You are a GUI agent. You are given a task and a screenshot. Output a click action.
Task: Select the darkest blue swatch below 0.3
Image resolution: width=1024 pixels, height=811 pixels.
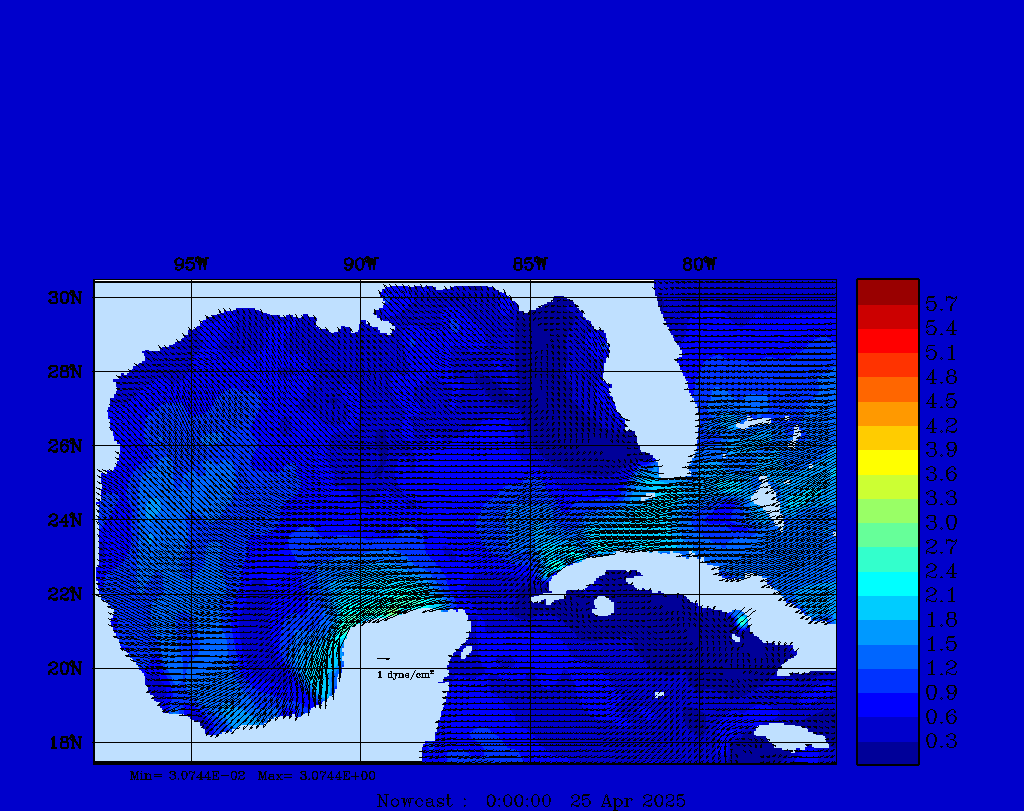[x=887, y=753]
